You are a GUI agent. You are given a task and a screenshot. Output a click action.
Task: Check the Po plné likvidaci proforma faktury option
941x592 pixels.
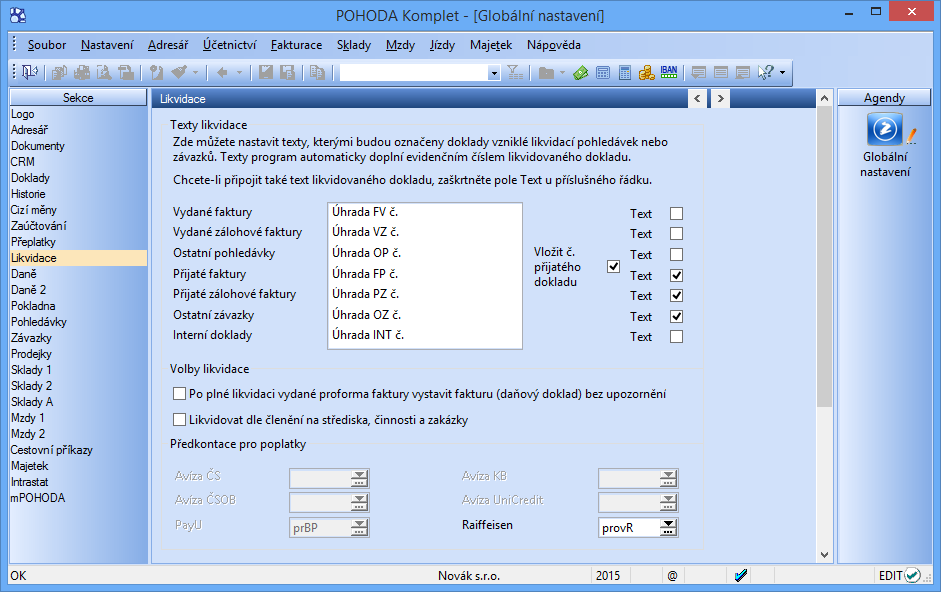(x=179, y=394)
